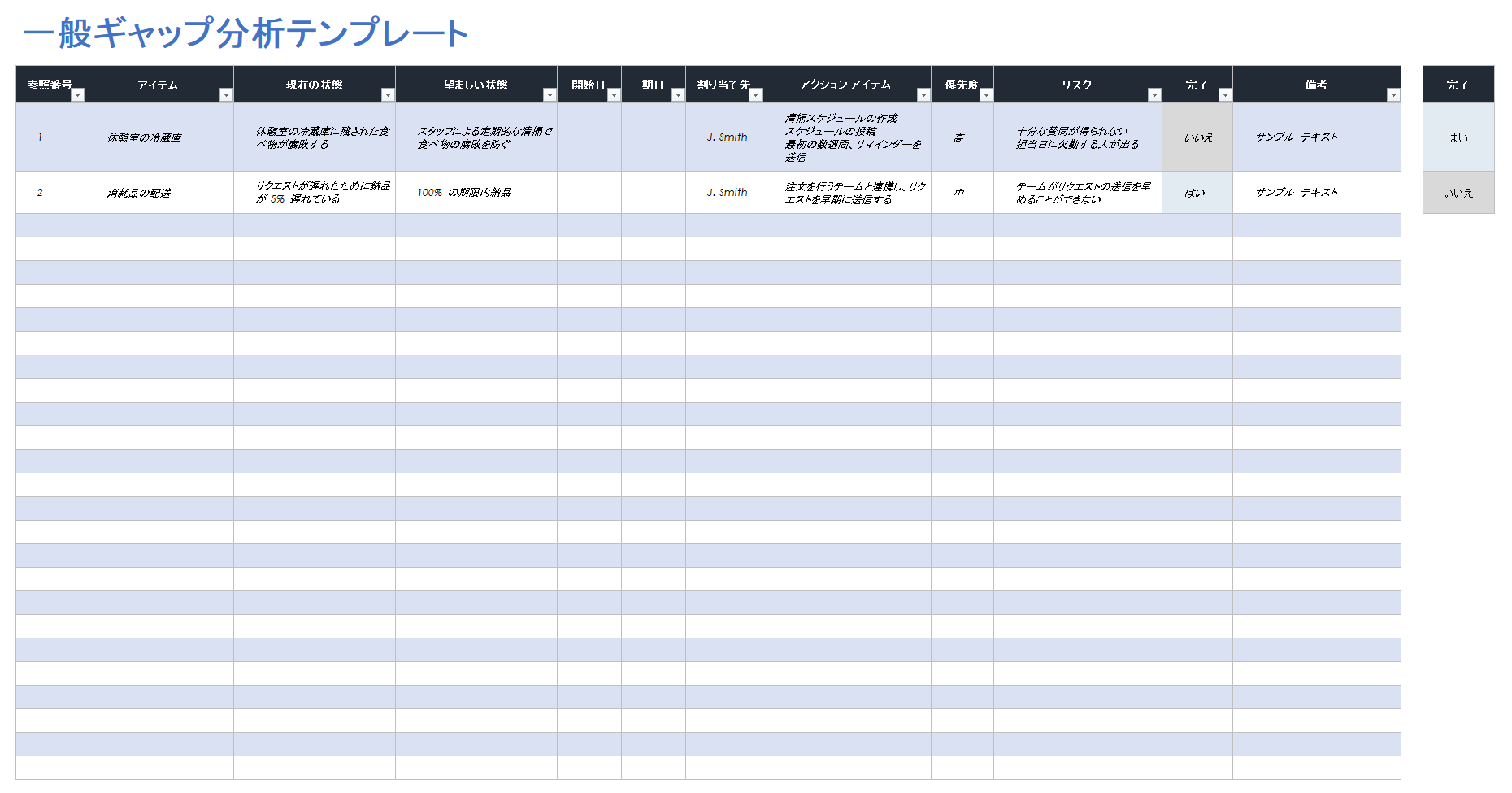Select priority cell 中
Screen dimensions: 1512x793
pyautogui.click(x=962, y=193)
